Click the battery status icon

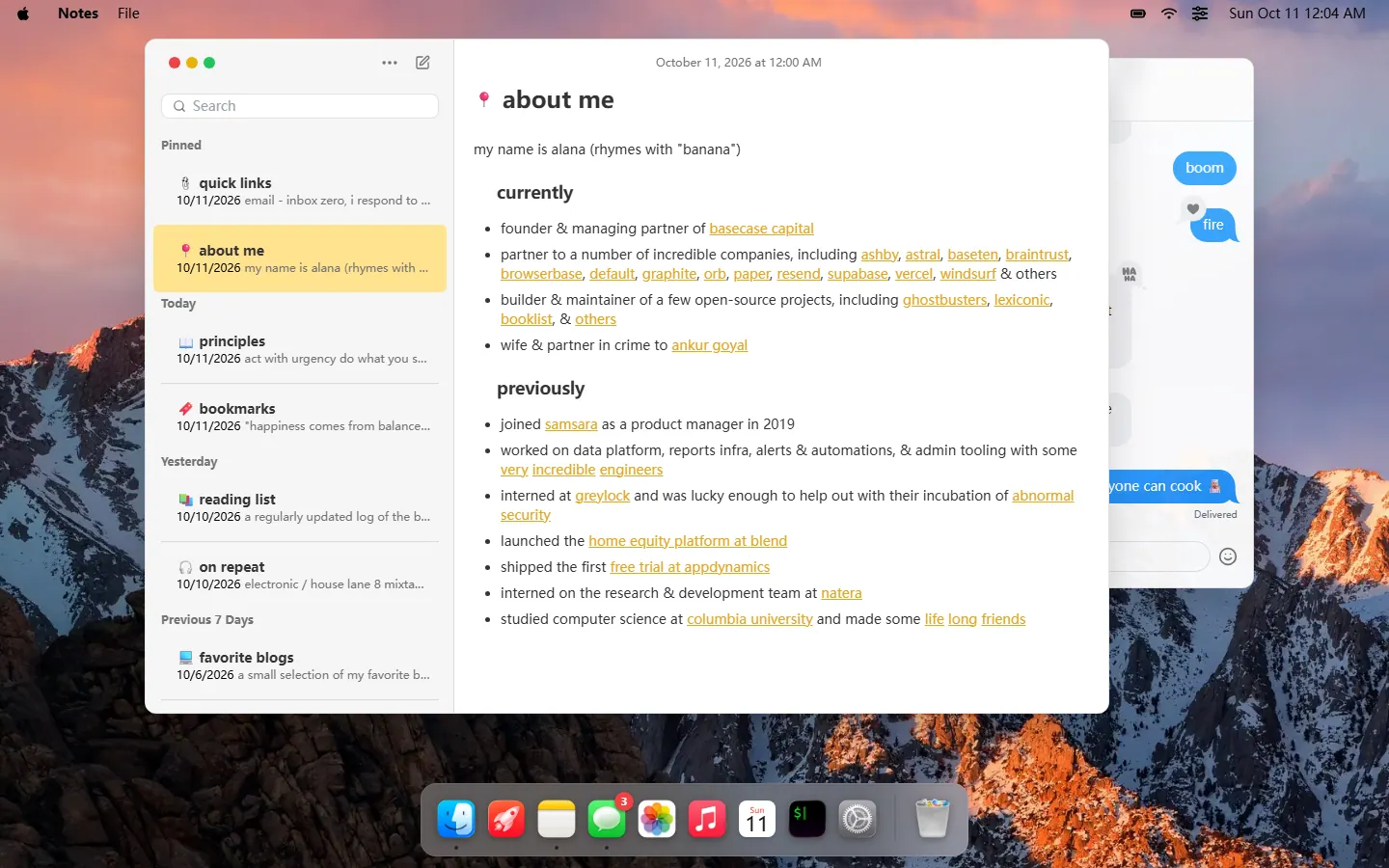(1138, 14)
